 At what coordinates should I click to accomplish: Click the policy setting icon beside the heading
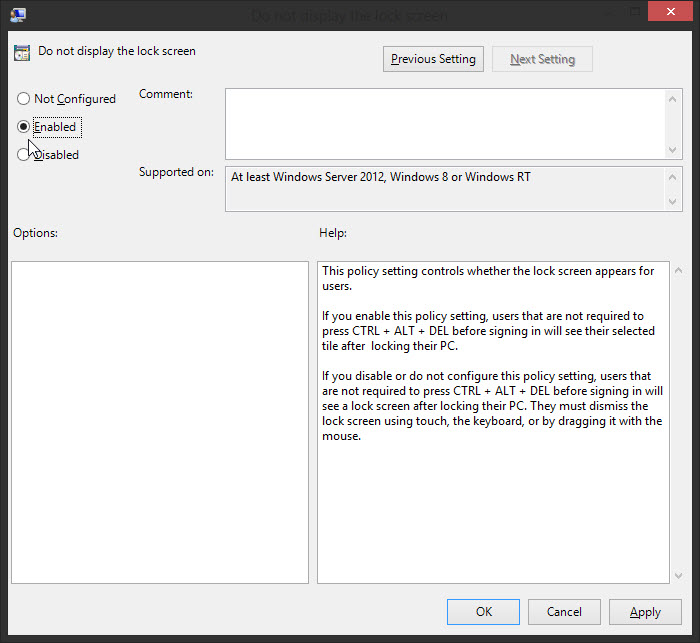[22, 52]
